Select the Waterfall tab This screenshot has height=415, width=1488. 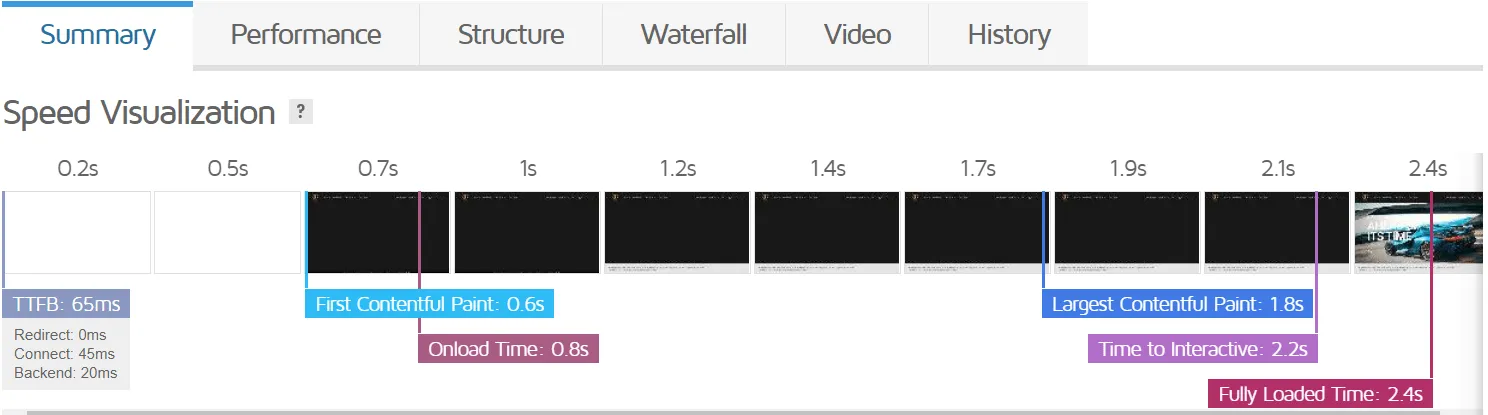click(x=693, y=35)
